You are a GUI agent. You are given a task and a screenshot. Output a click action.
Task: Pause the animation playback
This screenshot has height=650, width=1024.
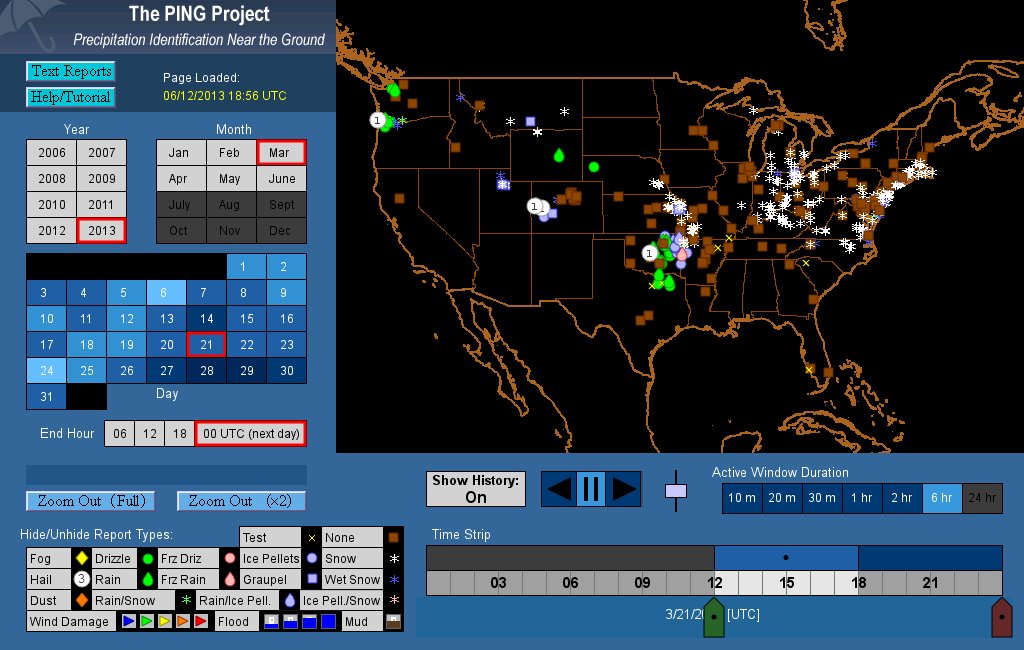coord(590,489)
